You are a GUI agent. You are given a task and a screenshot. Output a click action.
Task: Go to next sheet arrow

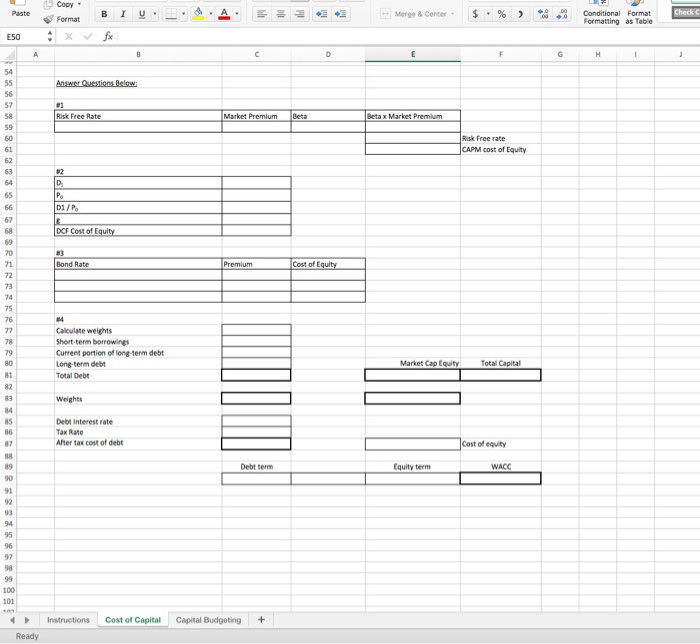click(x=27, y=620)
